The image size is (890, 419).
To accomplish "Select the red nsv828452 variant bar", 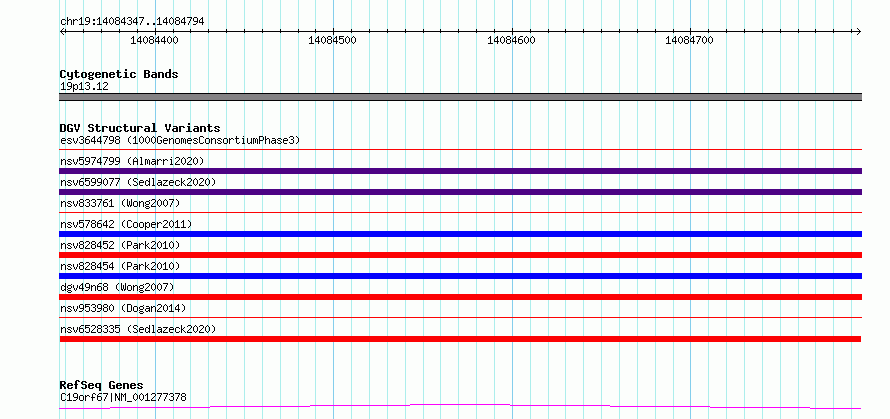I will click(460, 255).
